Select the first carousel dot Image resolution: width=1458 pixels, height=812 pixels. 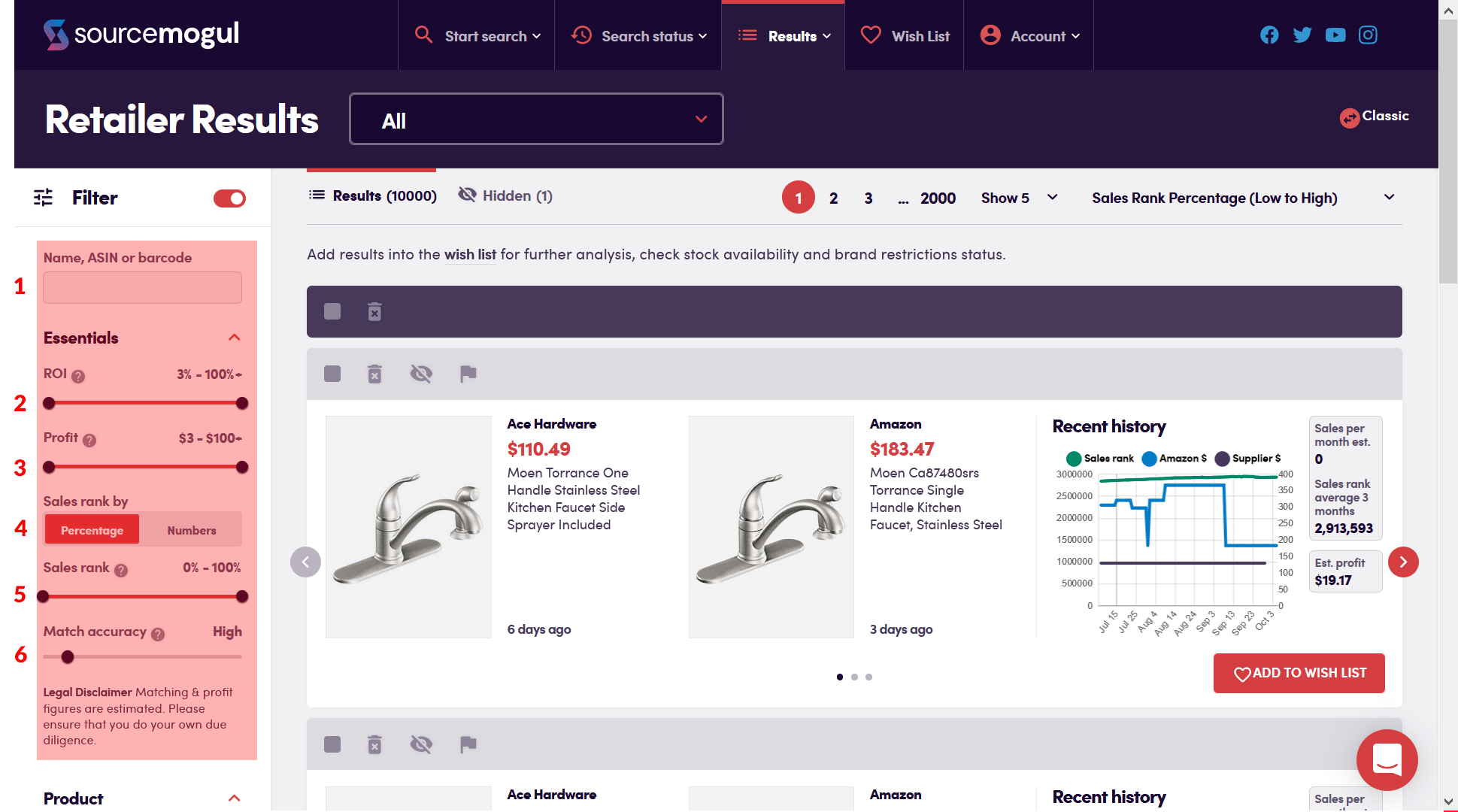(840, 677)
